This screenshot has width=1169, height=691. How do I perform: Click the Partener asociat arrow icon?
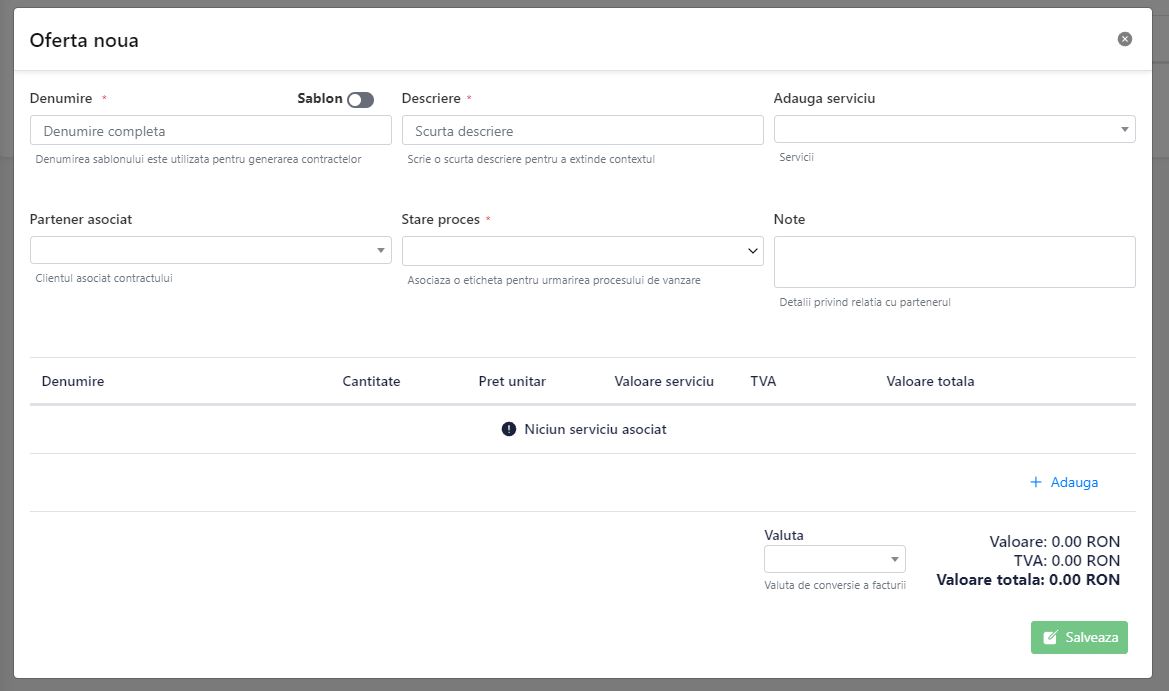click(381, 250)
